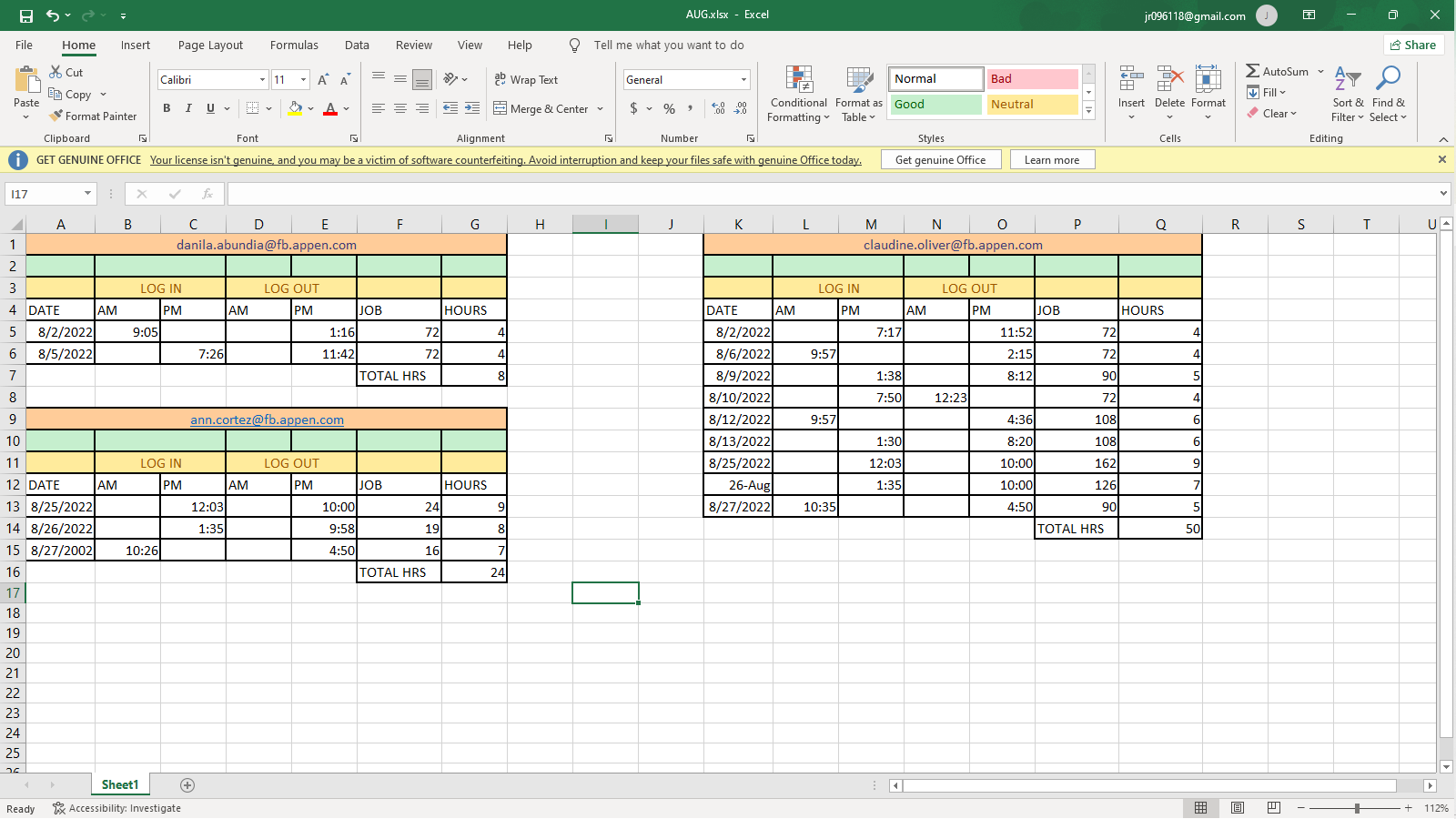Open Format as Table gallery
The height and width of the screenshot is (819, 1456).
859,94
